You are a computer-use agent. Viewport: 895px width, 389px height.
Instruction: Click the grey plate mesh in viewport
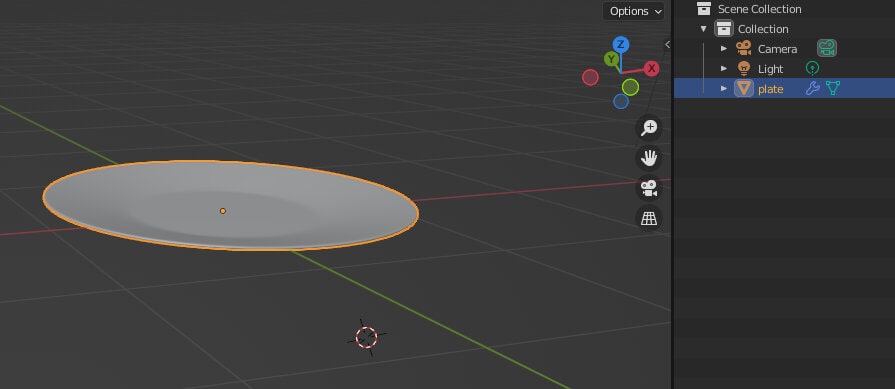pos(231,206)
